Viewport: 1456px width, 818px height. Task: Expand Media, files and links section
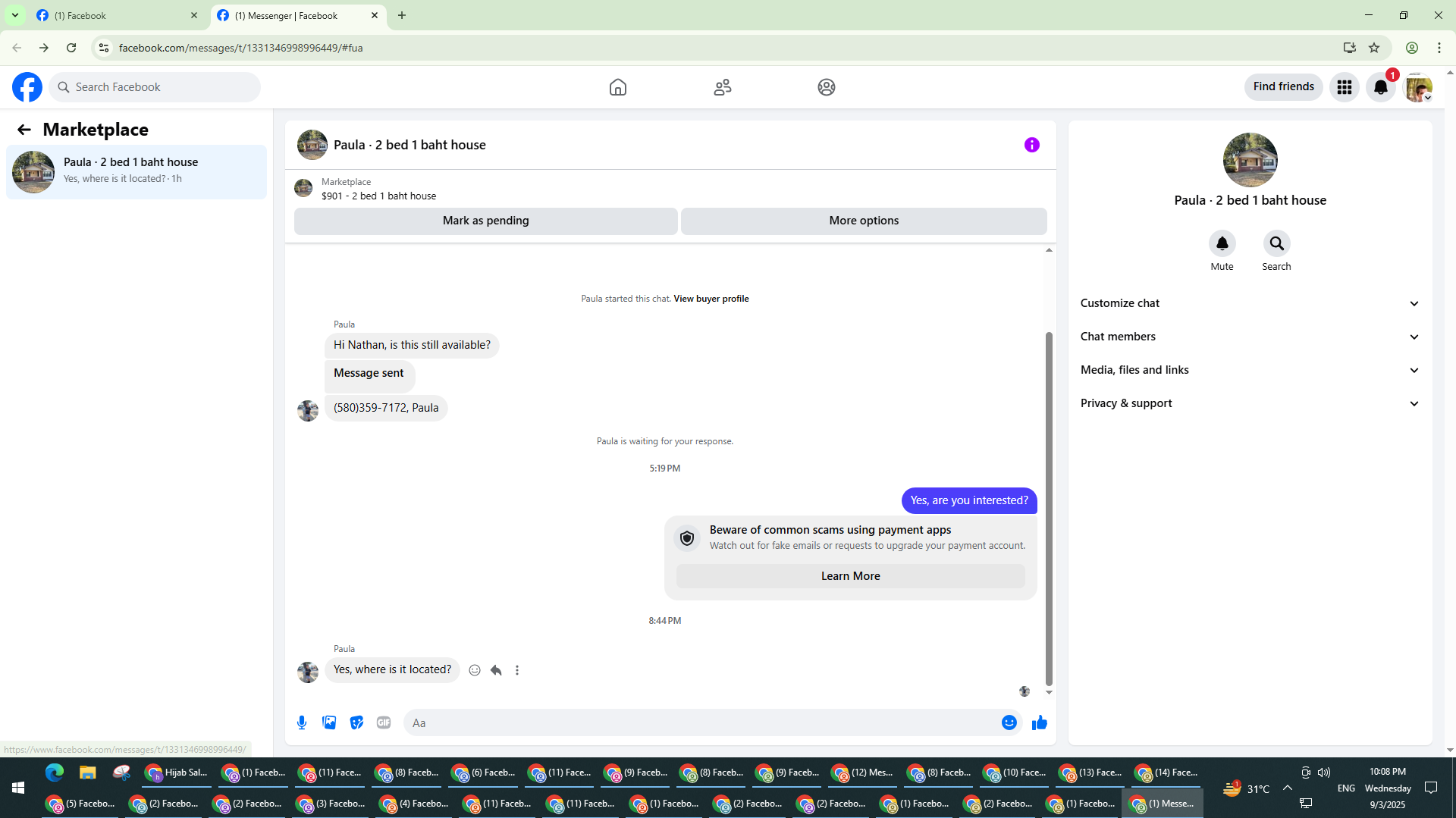[x=1250, y=370]
